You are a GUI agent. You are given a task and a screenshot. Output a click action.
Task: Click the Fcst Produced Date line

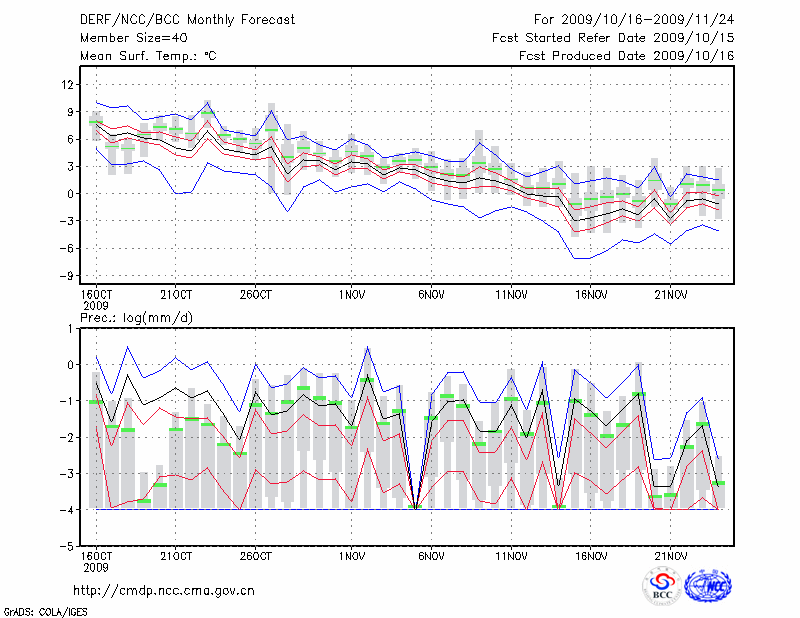(626, 56)
